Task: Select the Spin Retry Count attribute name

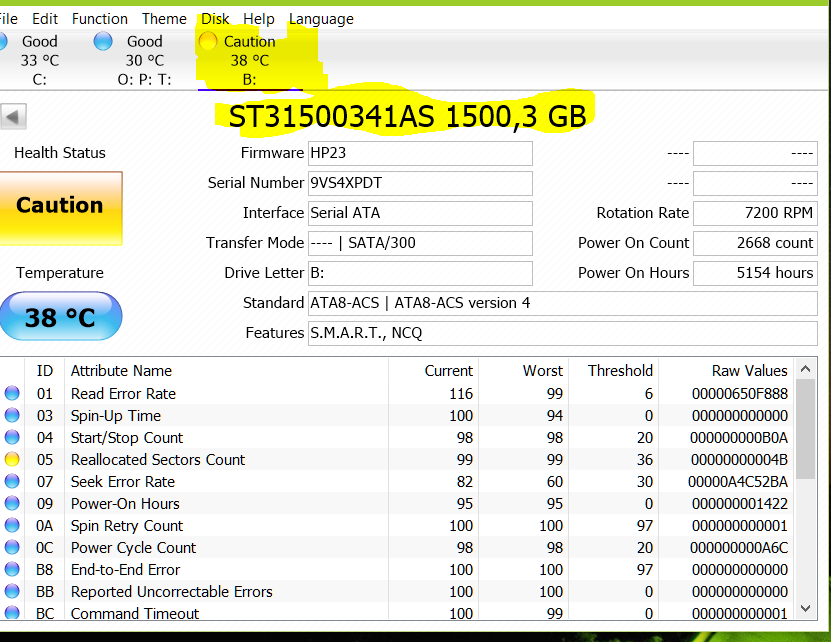Action: pyautogui.click(x=127, y=526)
